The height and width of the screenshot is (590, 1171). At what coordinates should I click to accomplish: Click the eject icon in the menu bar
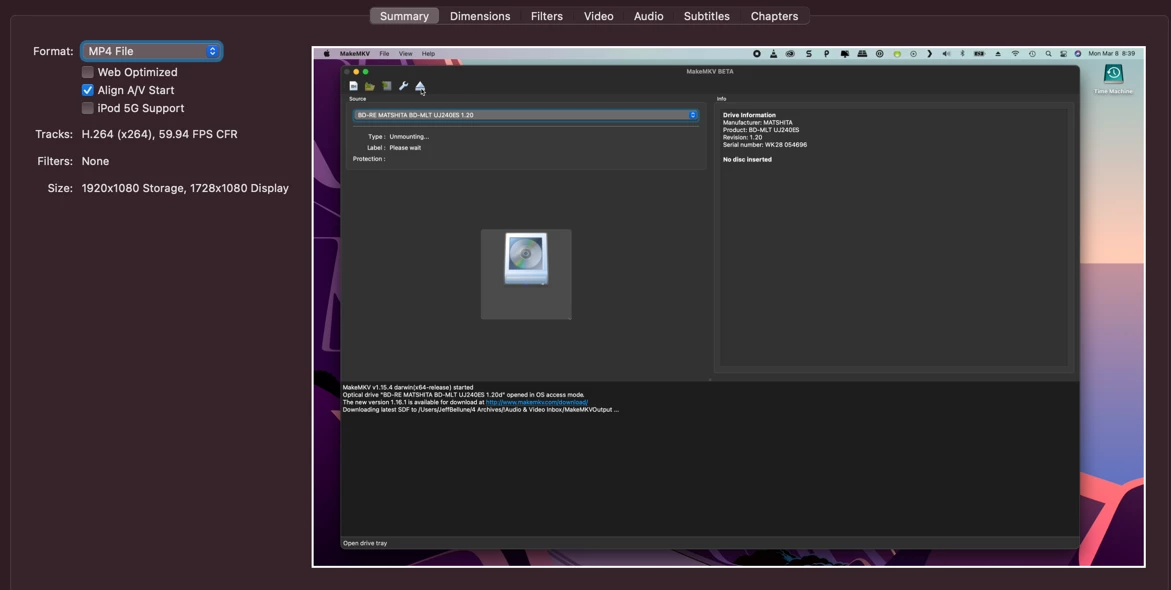click(x=998, y=54)
